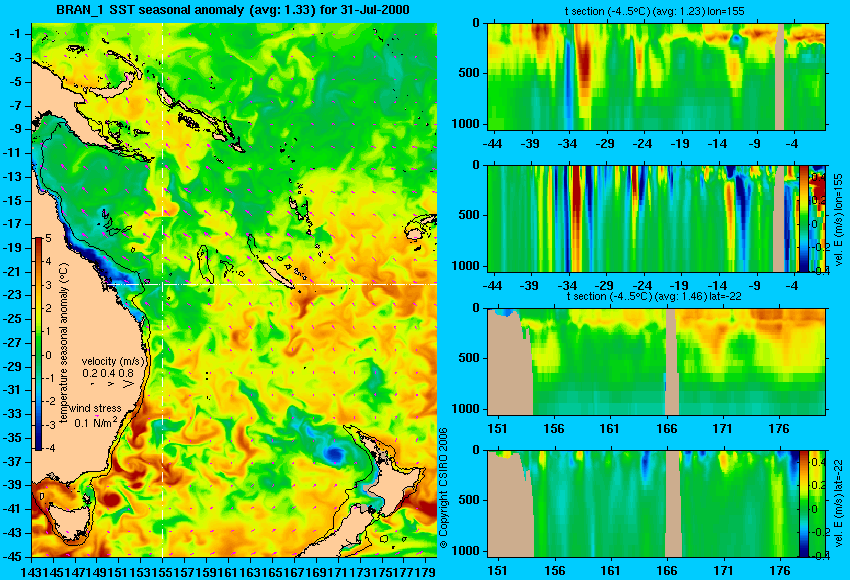The height and width of the screenshot is (580, 850).
Task: Click the vertical dashed lon=155 line on the map
Action: point(162,290)
